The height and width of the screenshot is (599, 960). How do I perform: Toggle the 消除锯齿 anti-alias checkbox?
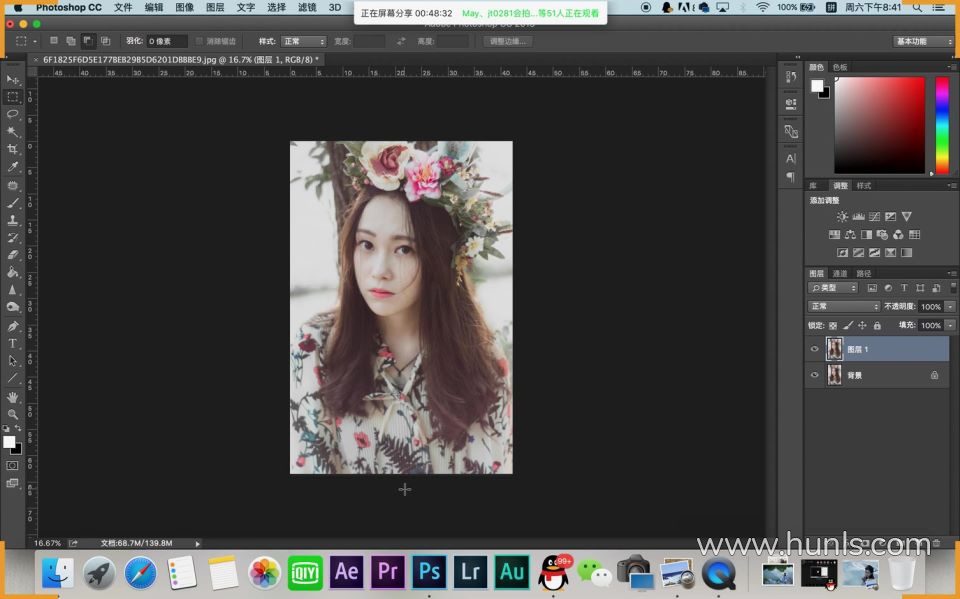point(199,41)
